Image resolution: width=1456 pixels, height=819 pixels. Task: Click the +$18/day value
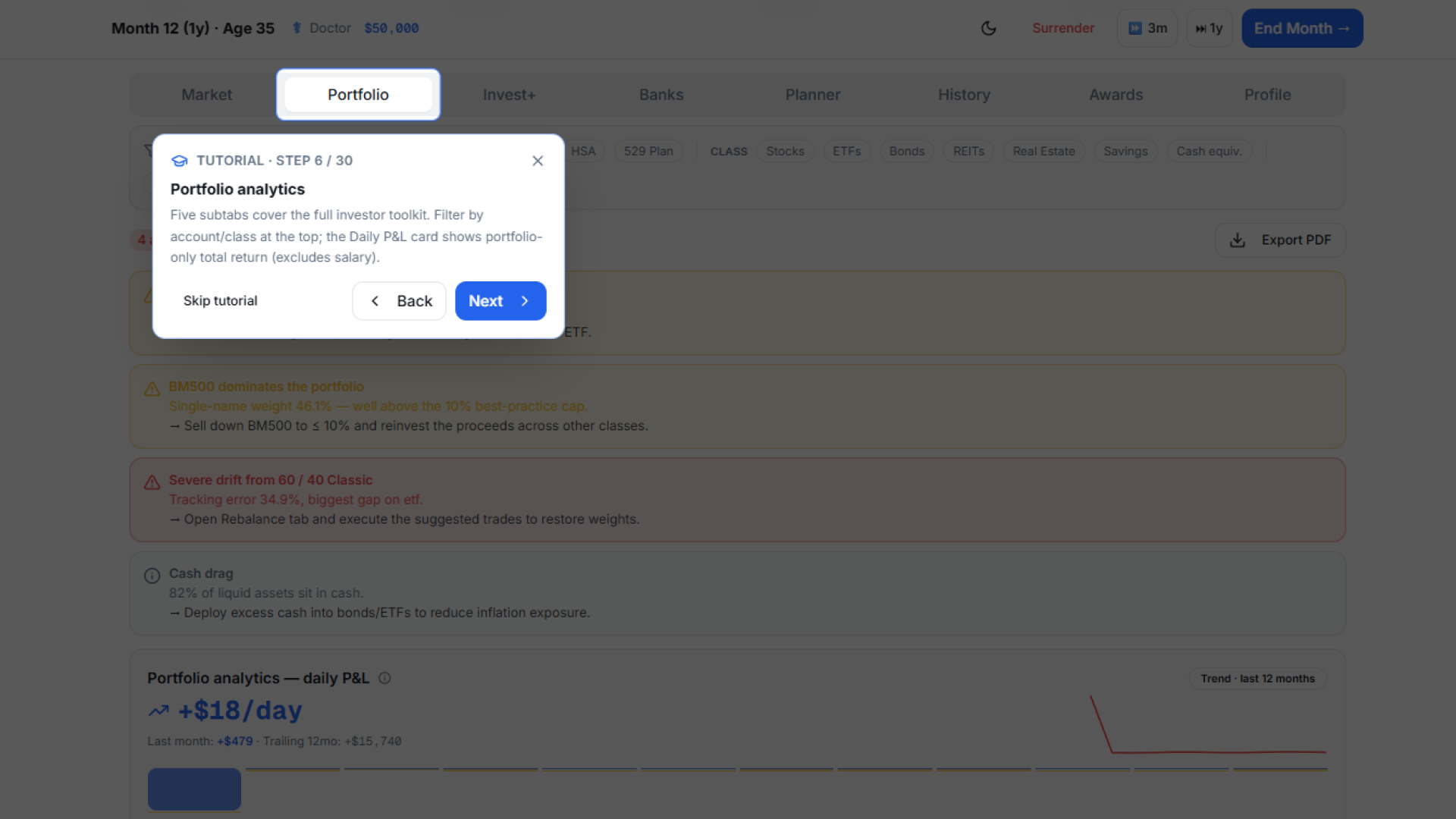tap(240, 711)
